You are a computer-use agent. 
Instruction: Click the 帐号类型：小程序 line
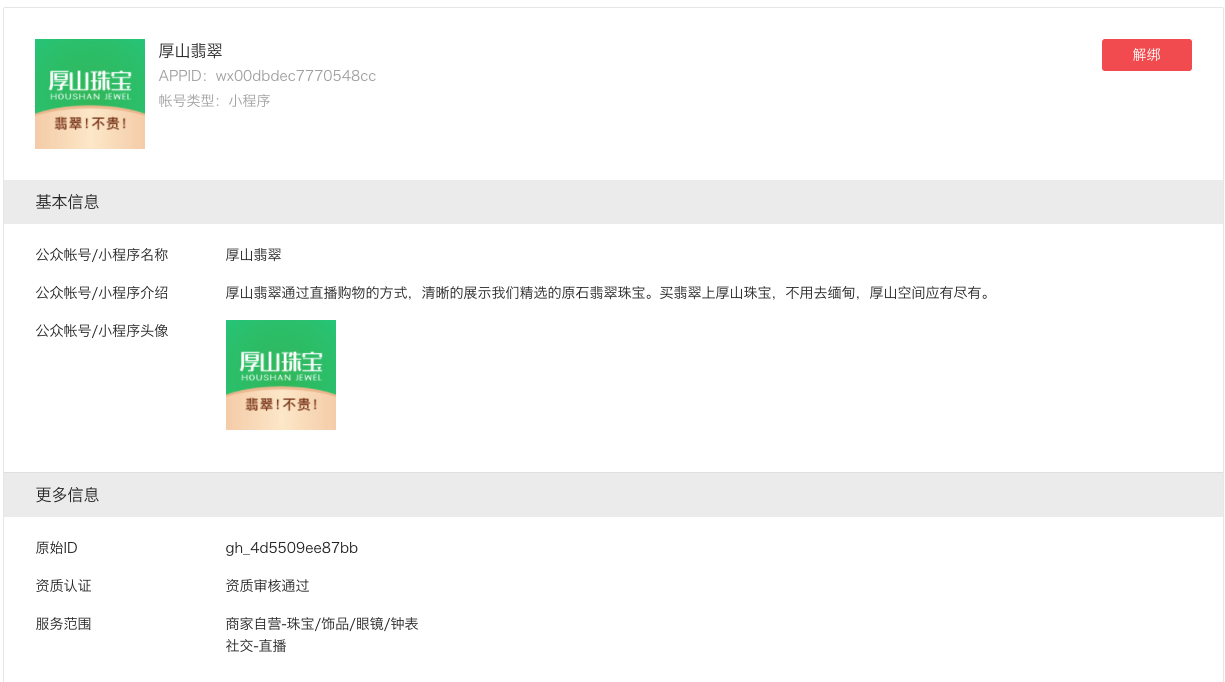point(214,101)
